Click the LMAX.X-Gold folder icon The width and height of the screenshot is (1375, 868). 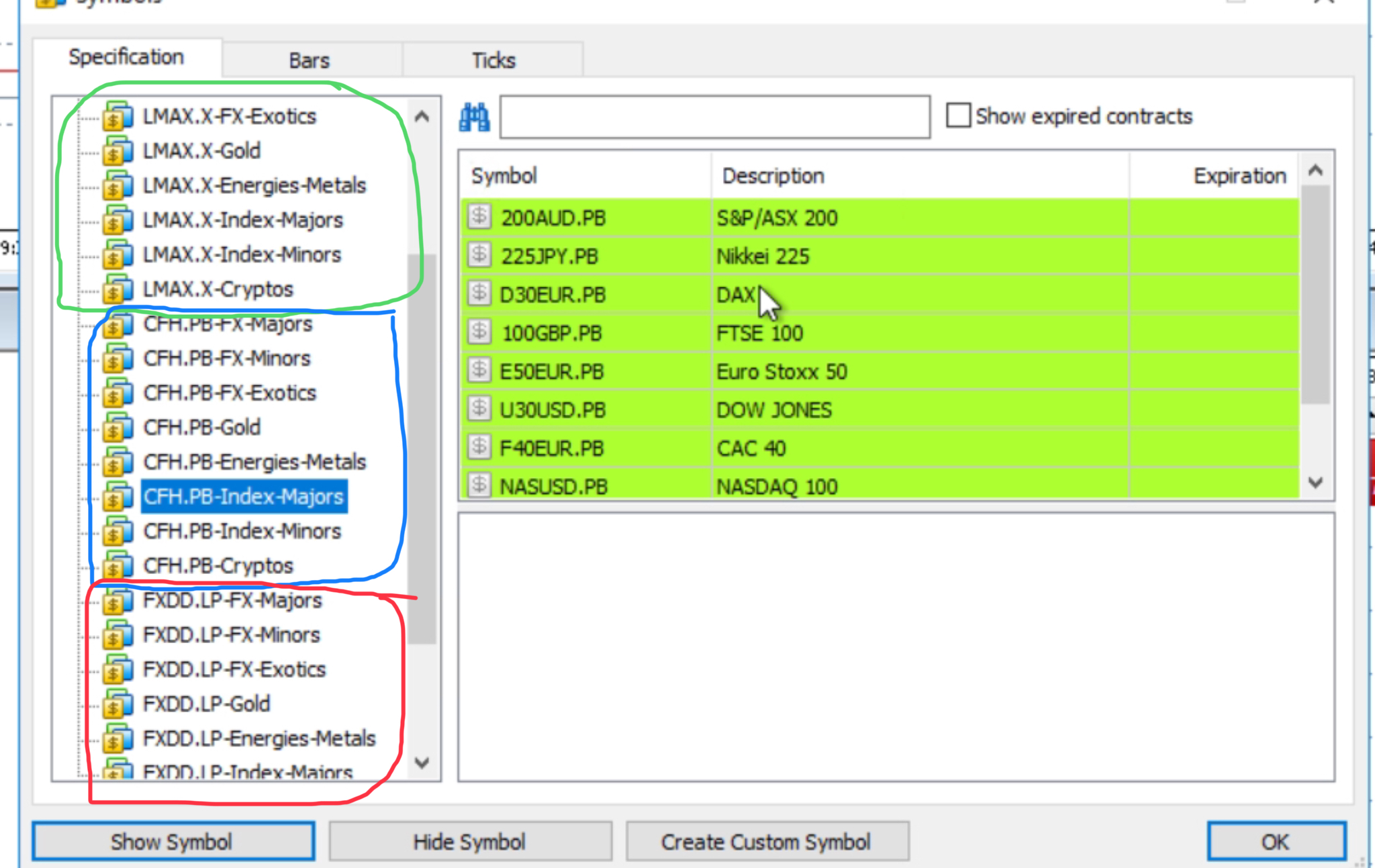pos(117,150)
